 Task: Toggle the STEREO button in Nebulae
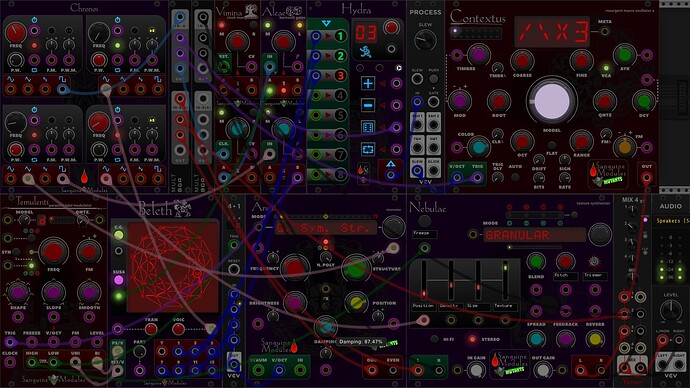[x=472, y=339]
